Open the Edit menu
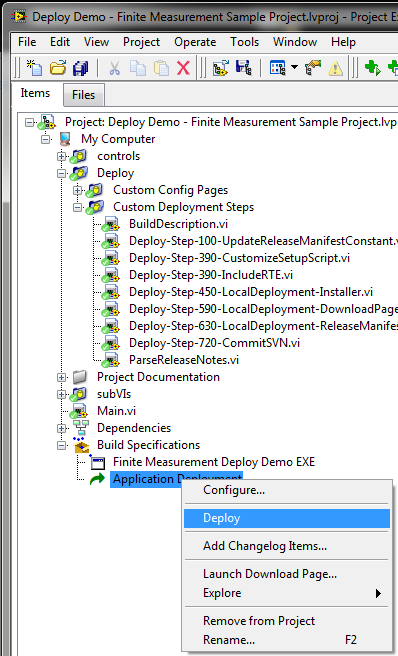 point(60,42)
